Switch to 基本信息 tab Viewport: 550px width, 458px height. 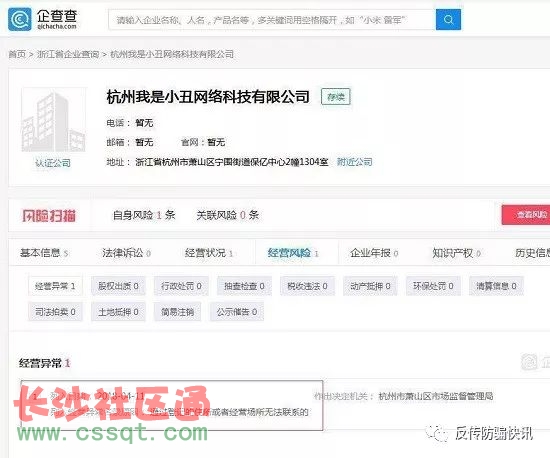[44, 252]
